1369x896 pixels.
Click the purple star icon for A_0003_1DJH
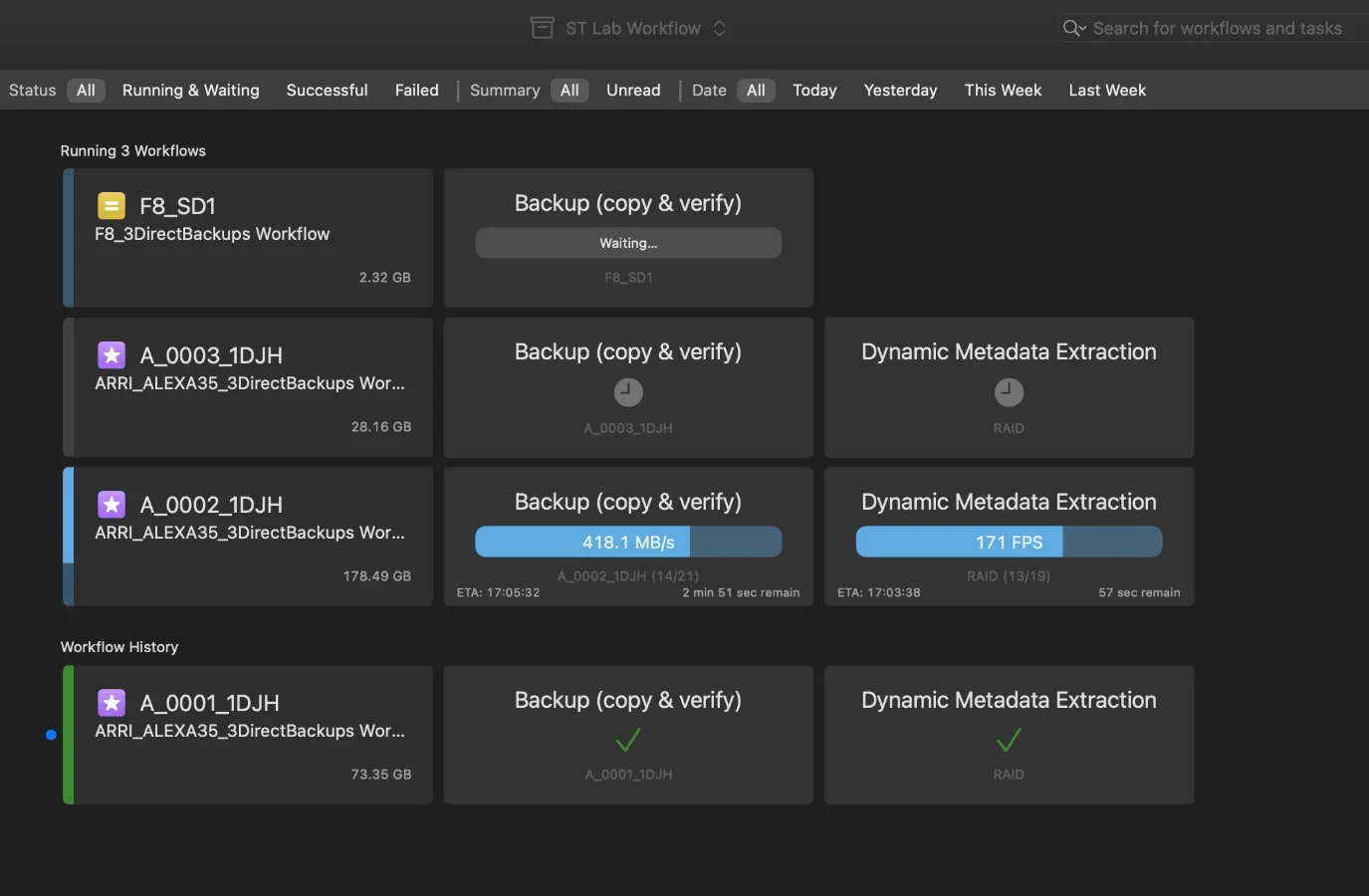pos(112,355)
